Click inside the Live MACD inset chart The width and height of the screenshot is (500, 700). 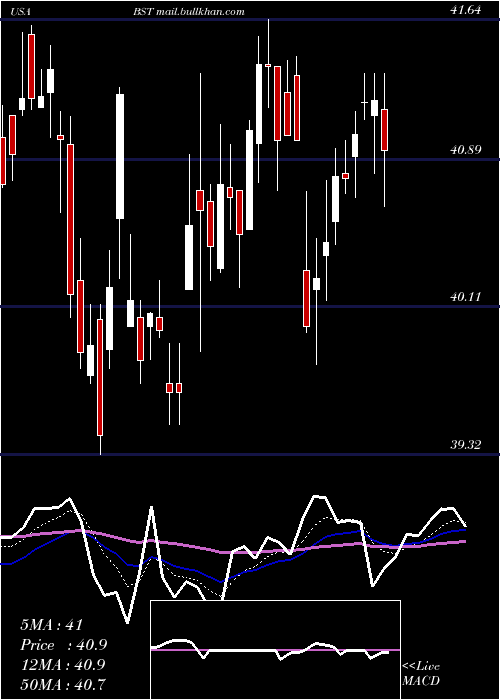(x=275, y=650)
